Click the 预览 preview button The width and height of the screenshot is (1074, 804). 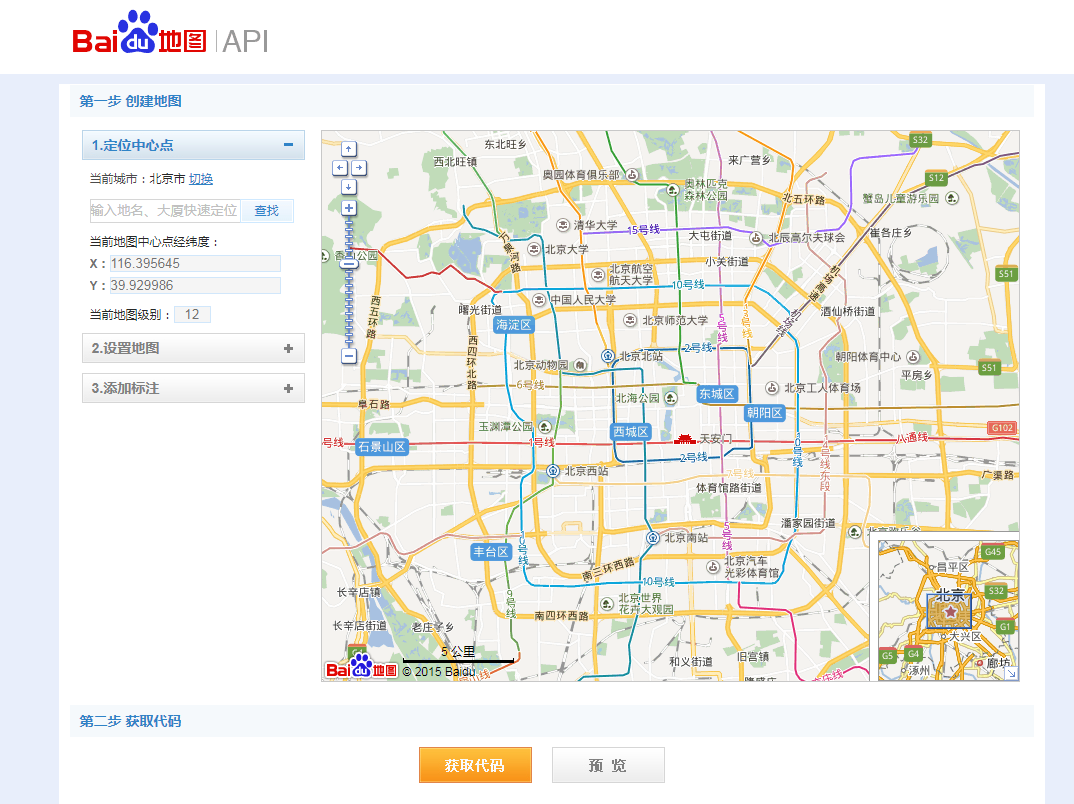point(608,765)
